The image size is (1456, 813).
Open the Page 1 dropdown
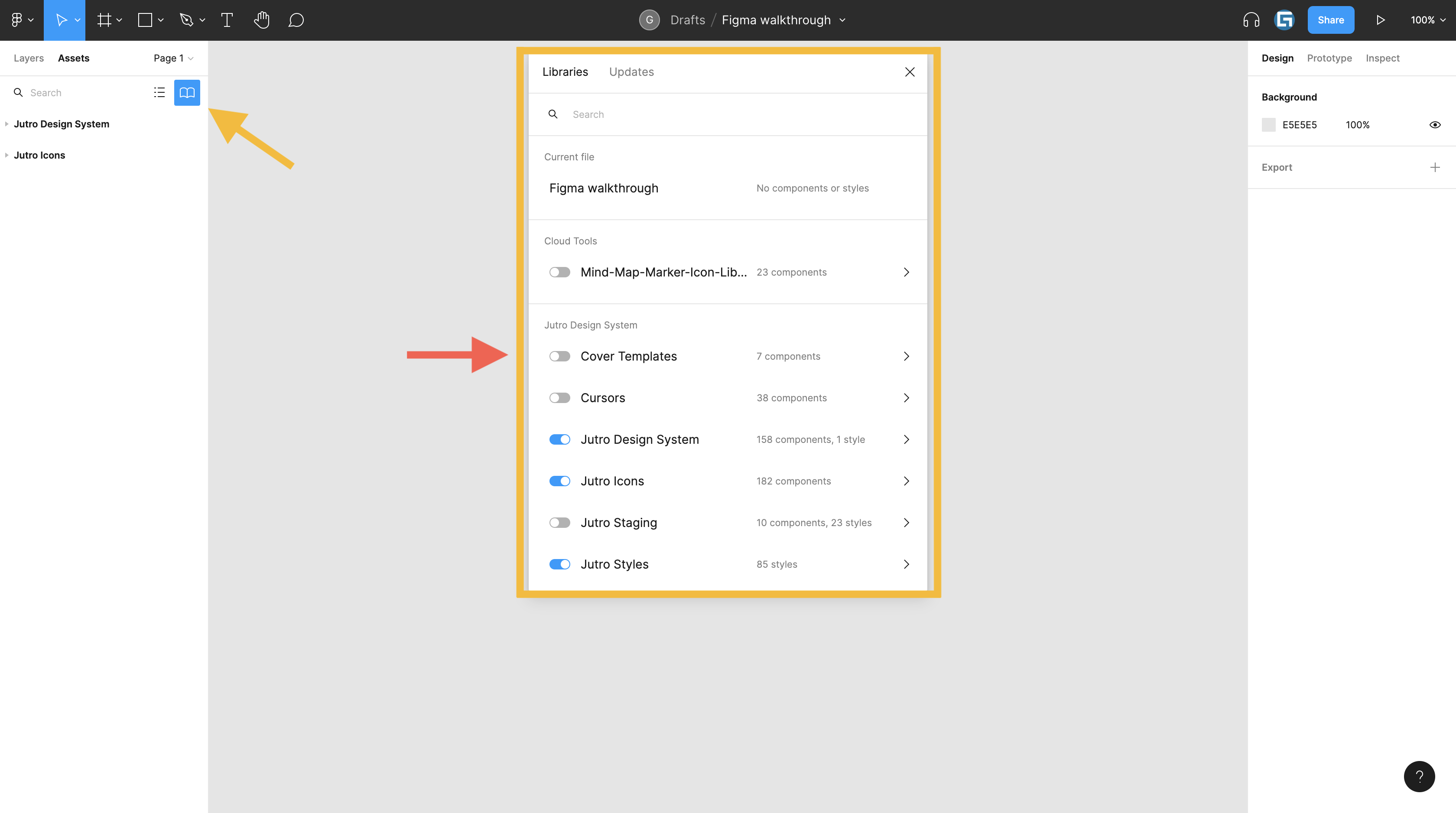(x=173, y=58)
